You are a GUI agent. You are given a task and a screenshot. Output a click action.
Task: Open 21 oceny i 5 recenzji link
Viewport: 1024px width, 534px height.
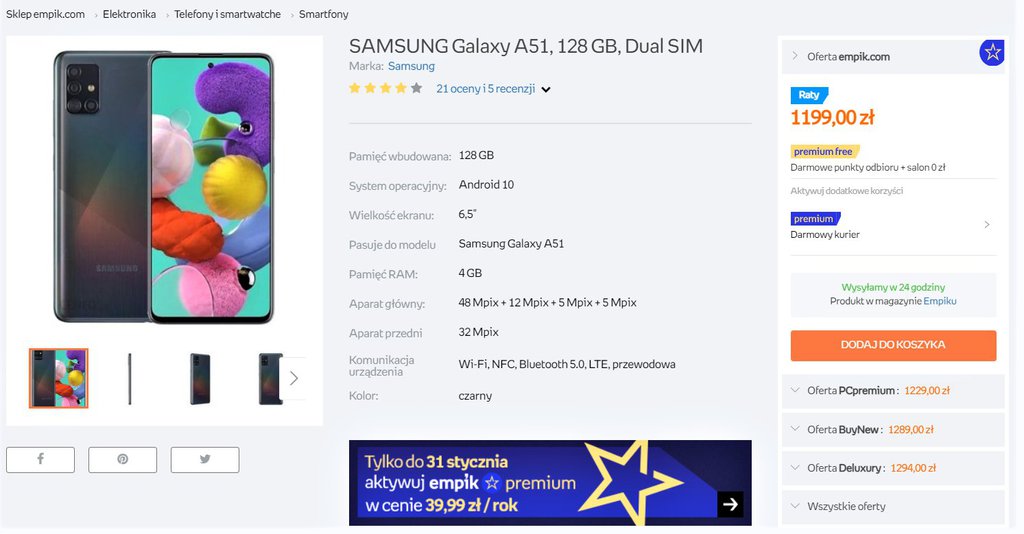pos(485,89)
